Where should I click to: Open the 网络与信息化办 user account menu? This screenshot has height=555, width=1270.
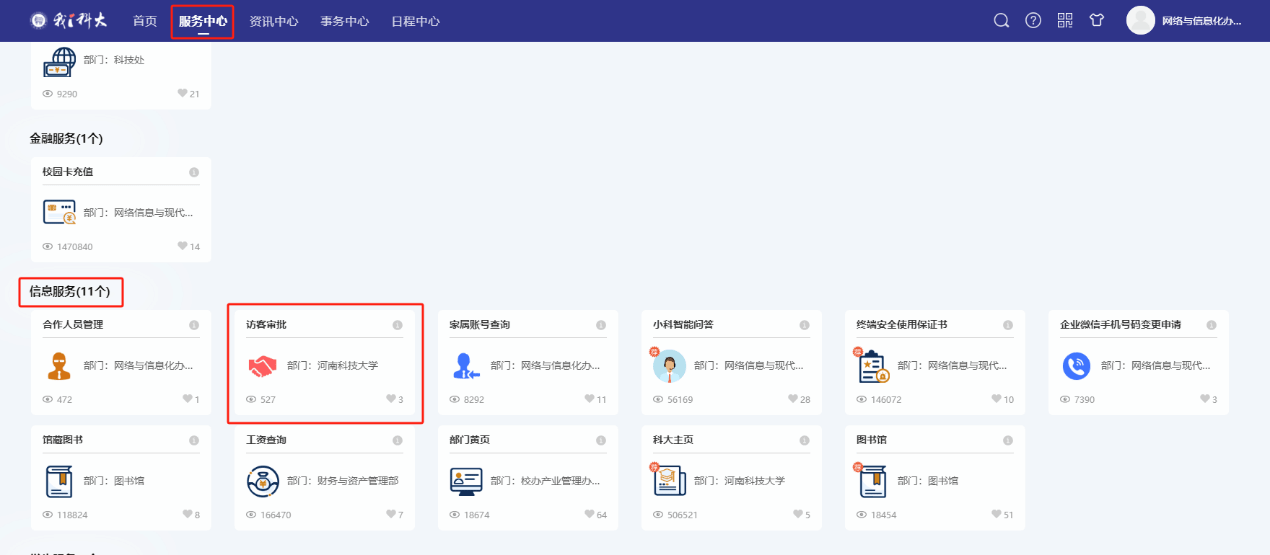coord(1185,21)
